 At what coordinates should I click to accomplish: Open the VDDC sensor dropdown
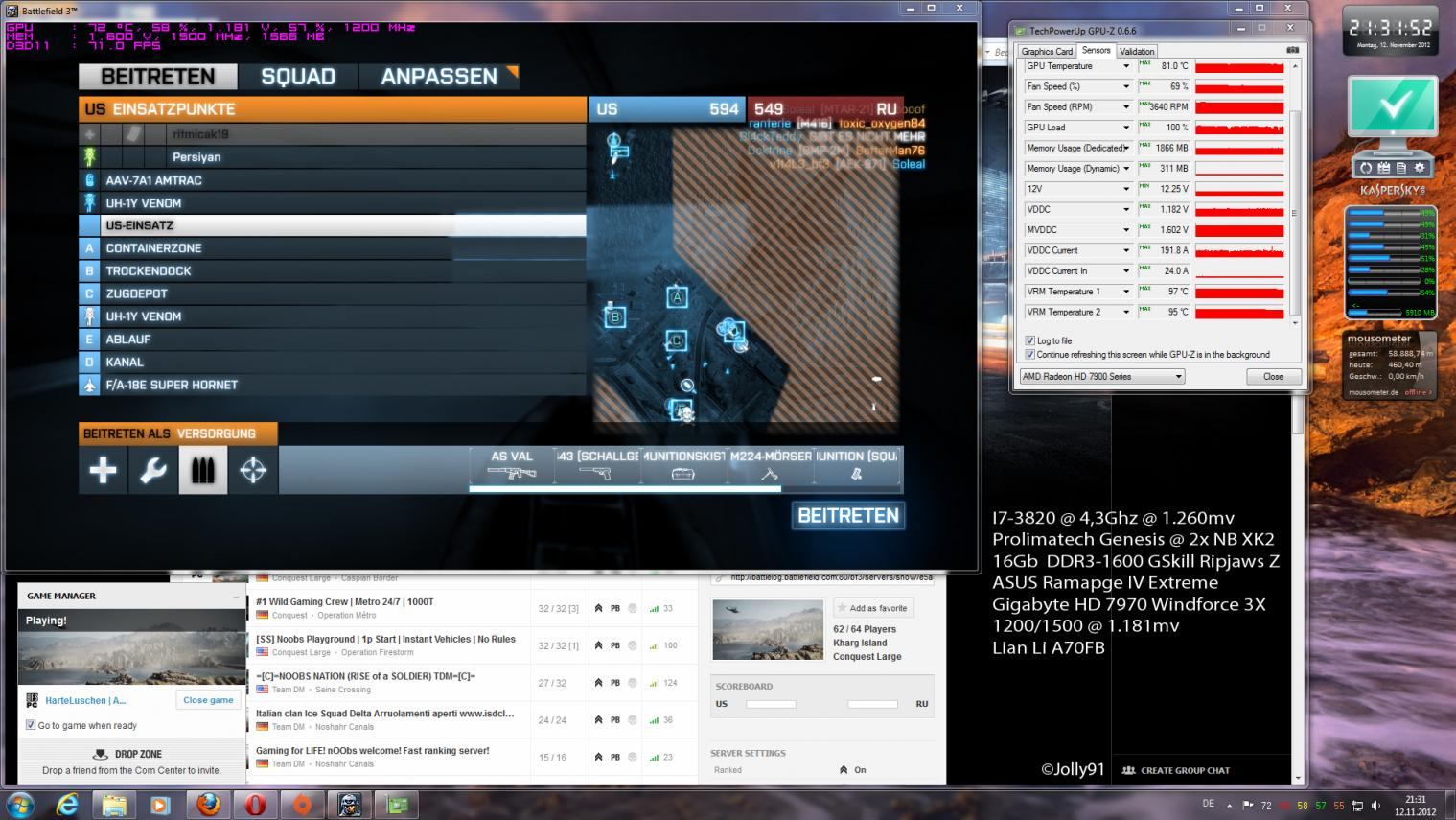[1126, 209]
